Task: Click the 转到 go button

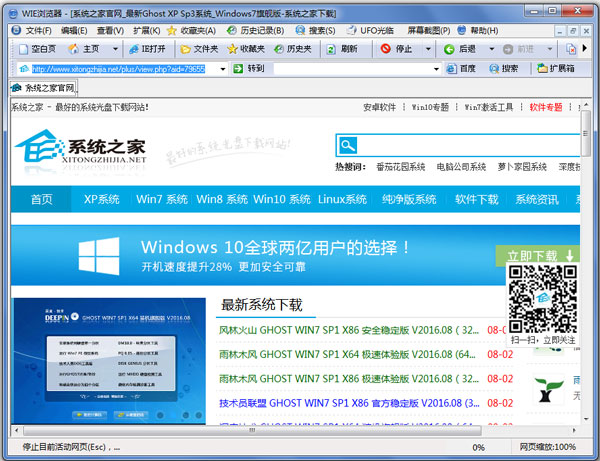Action: pos(249,68)
